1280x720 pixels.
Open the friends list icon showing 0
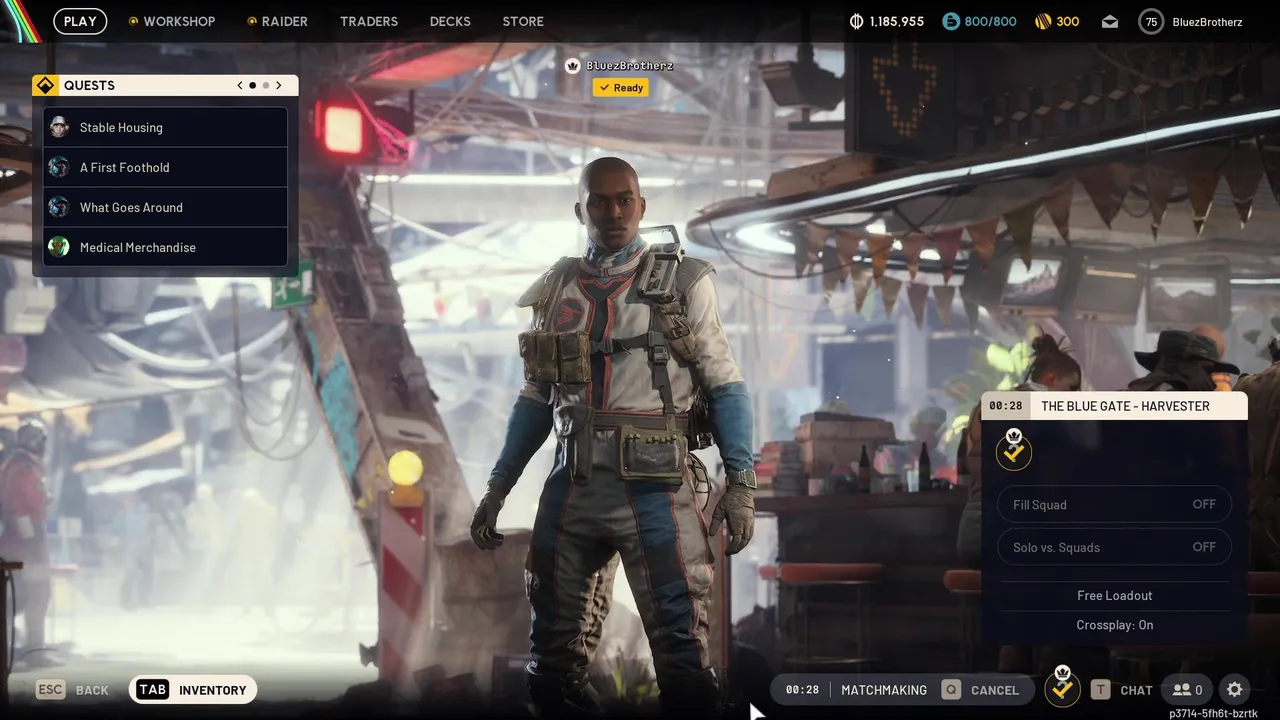coord(1187,690)
